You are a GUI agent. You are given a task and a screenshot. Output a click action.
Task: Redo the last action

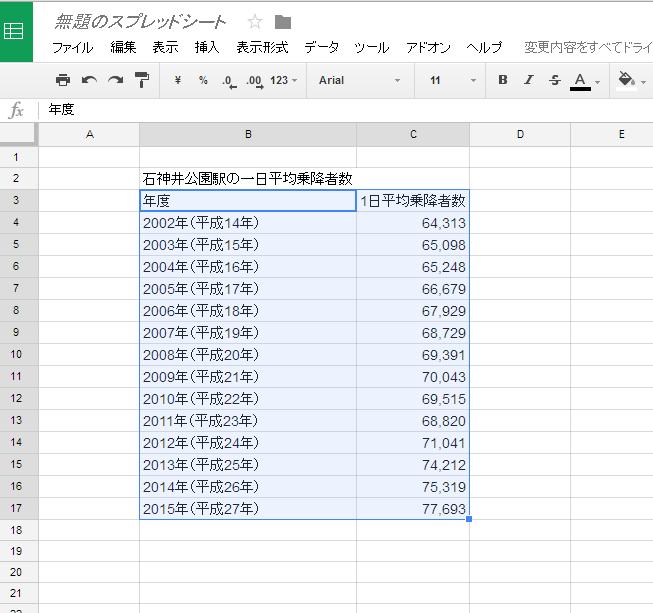click(x=115, y=80)
